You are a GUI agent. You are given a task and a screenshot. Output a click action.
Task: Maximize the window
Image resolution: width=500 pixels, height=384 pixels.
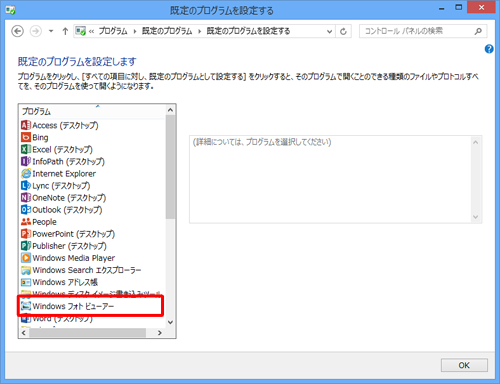point(459,7)
